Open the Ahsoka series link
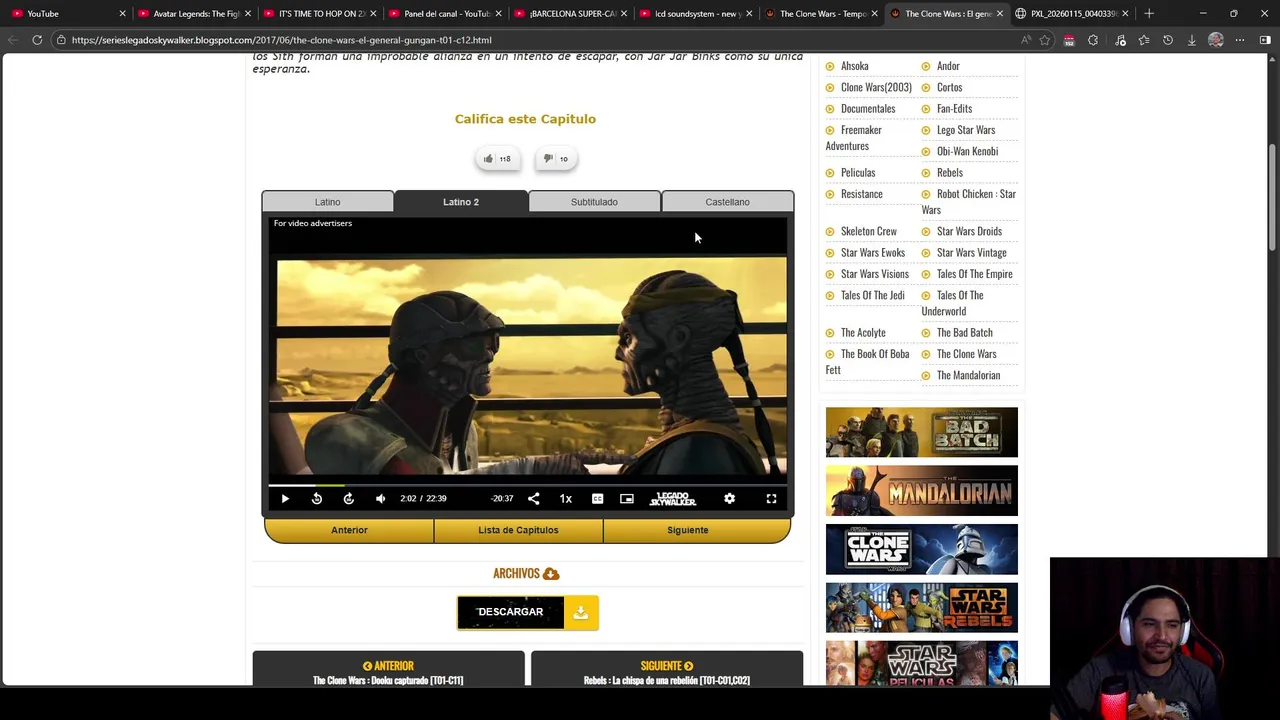This screenshot has width=1280, height=720. pos(854,66)
